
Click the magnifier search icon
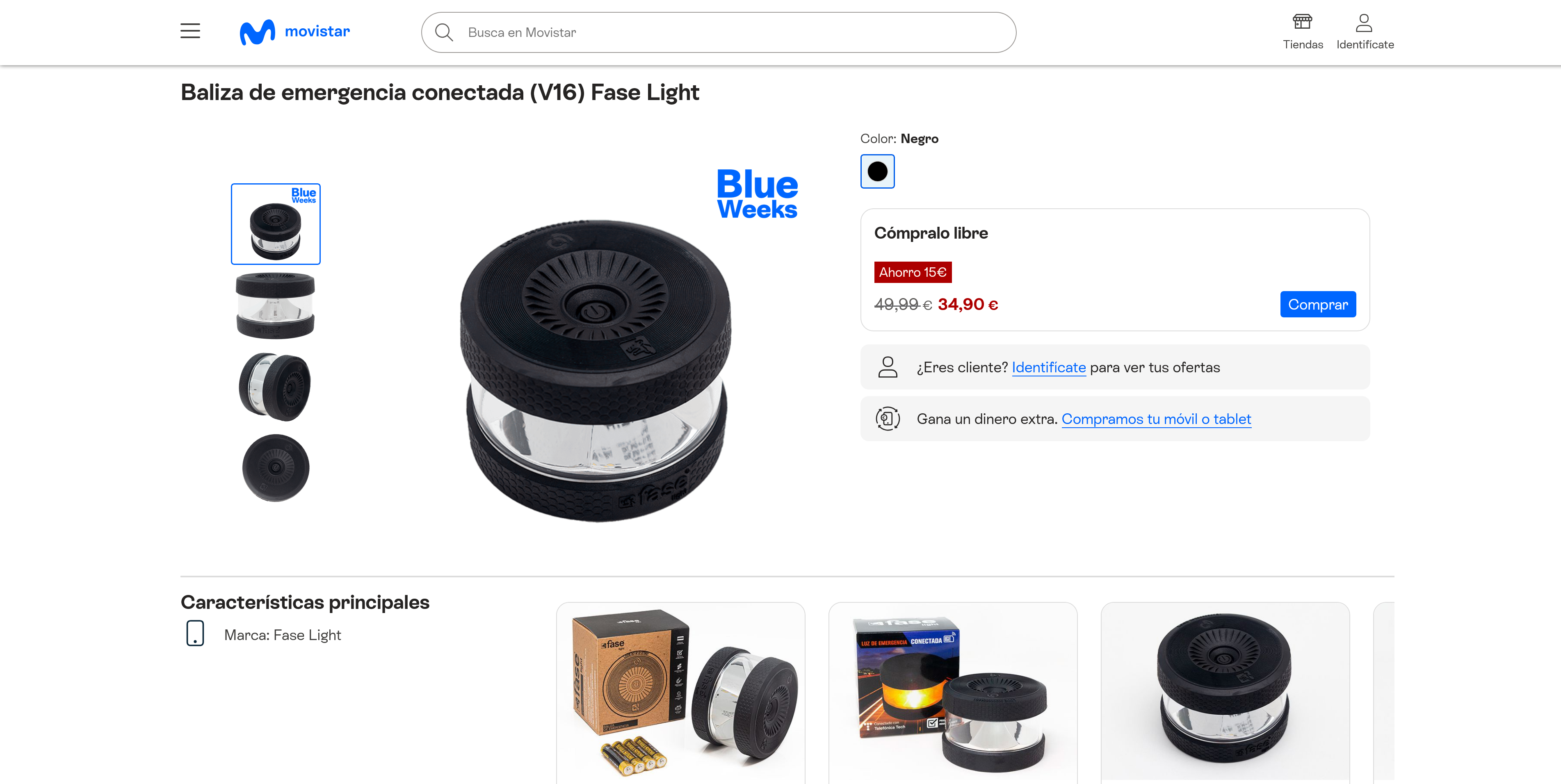coord(444,32)
